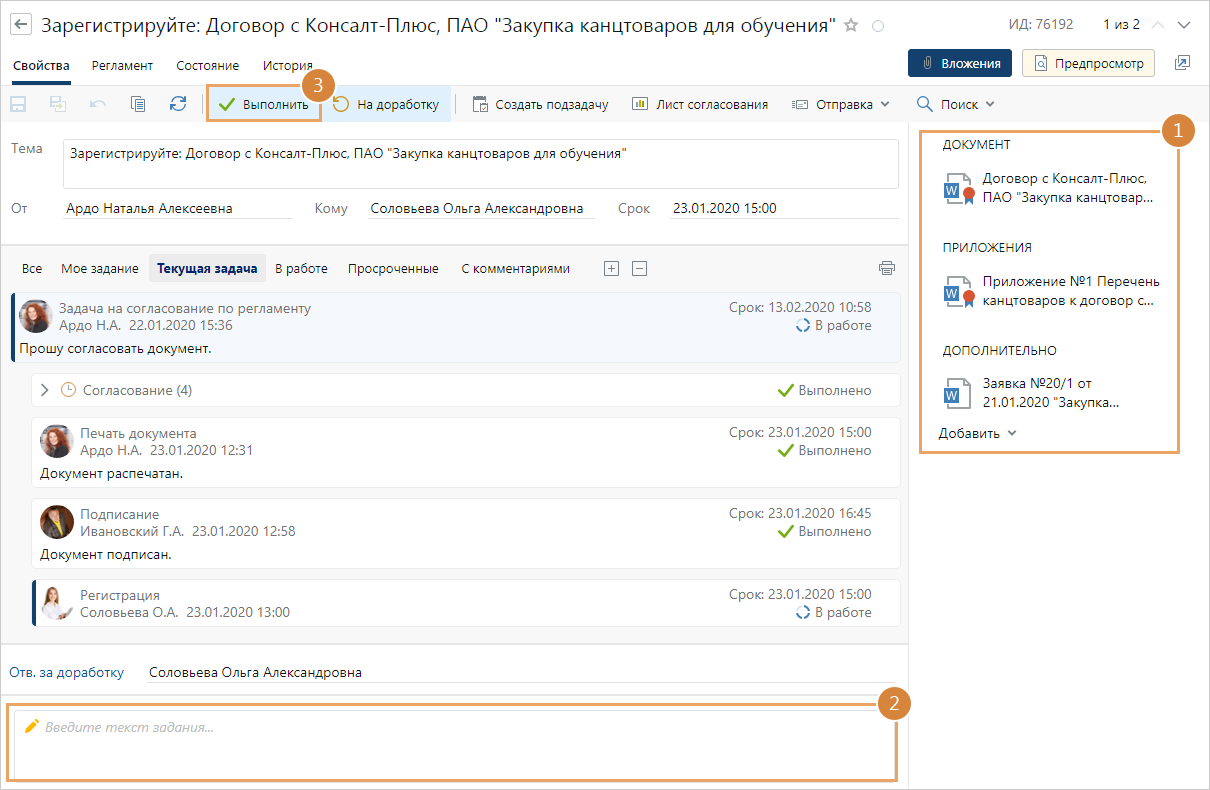Switch to the Регламент tab
This screenshot has width=1210, height=790.
tap(122, 66)
